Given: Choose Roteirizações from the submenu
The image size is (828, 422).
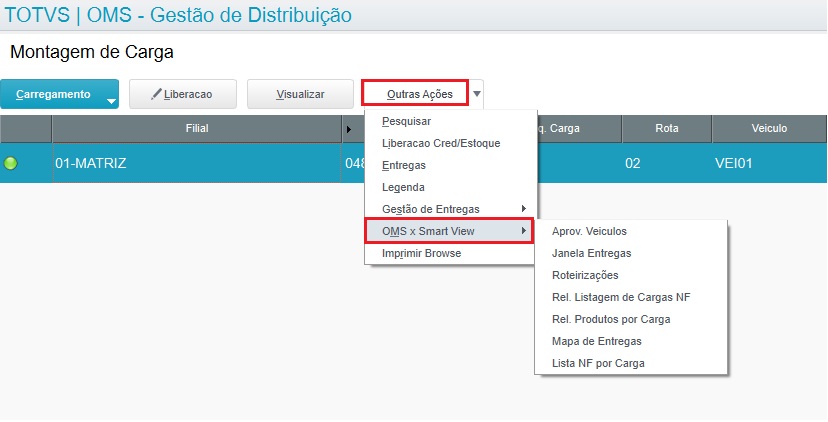Looking at the screenshot, I should coord(631,275).
